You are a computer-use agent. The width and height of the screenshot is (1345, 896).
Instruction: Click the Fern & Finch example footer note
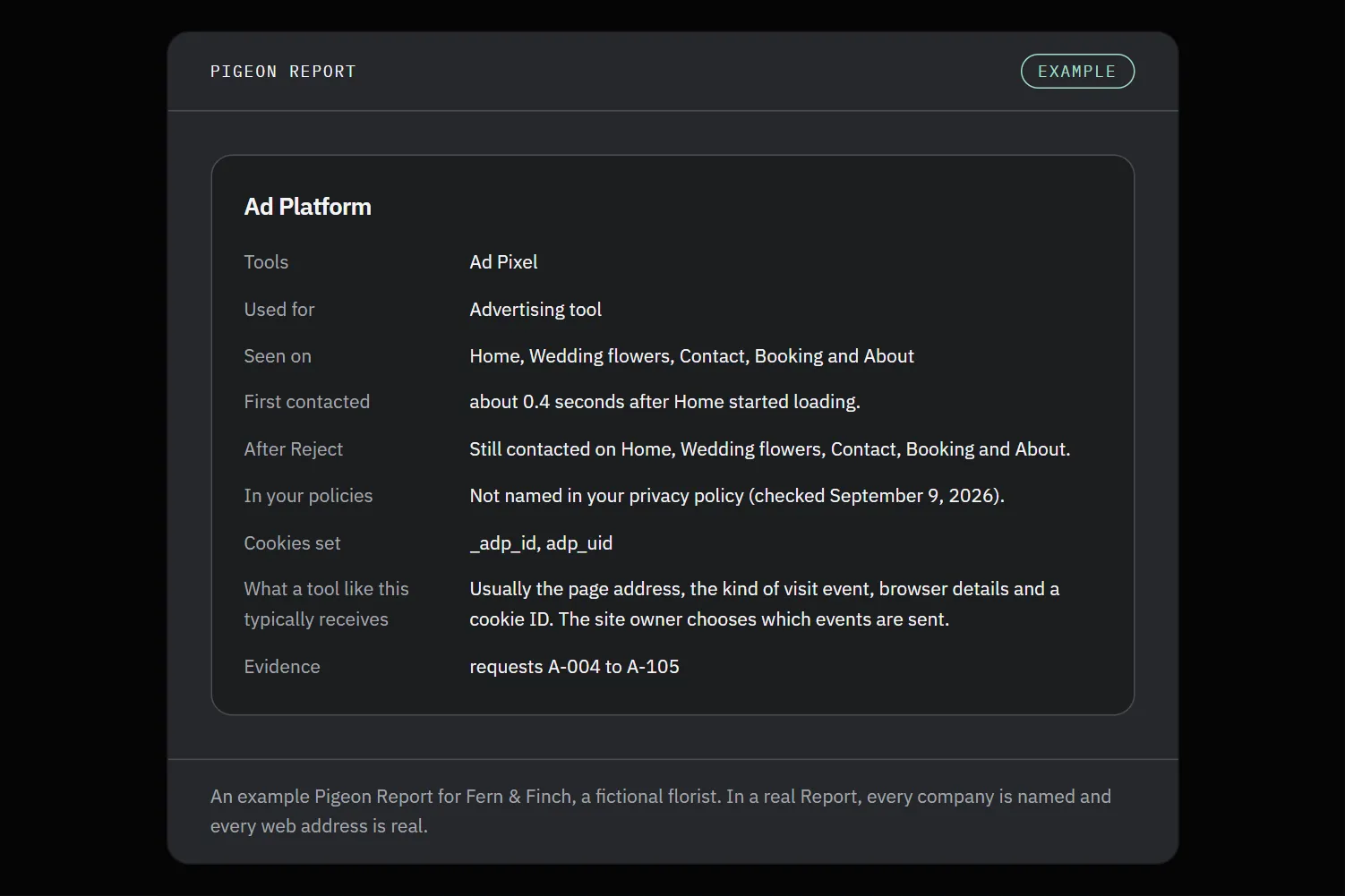coord(661,811)
